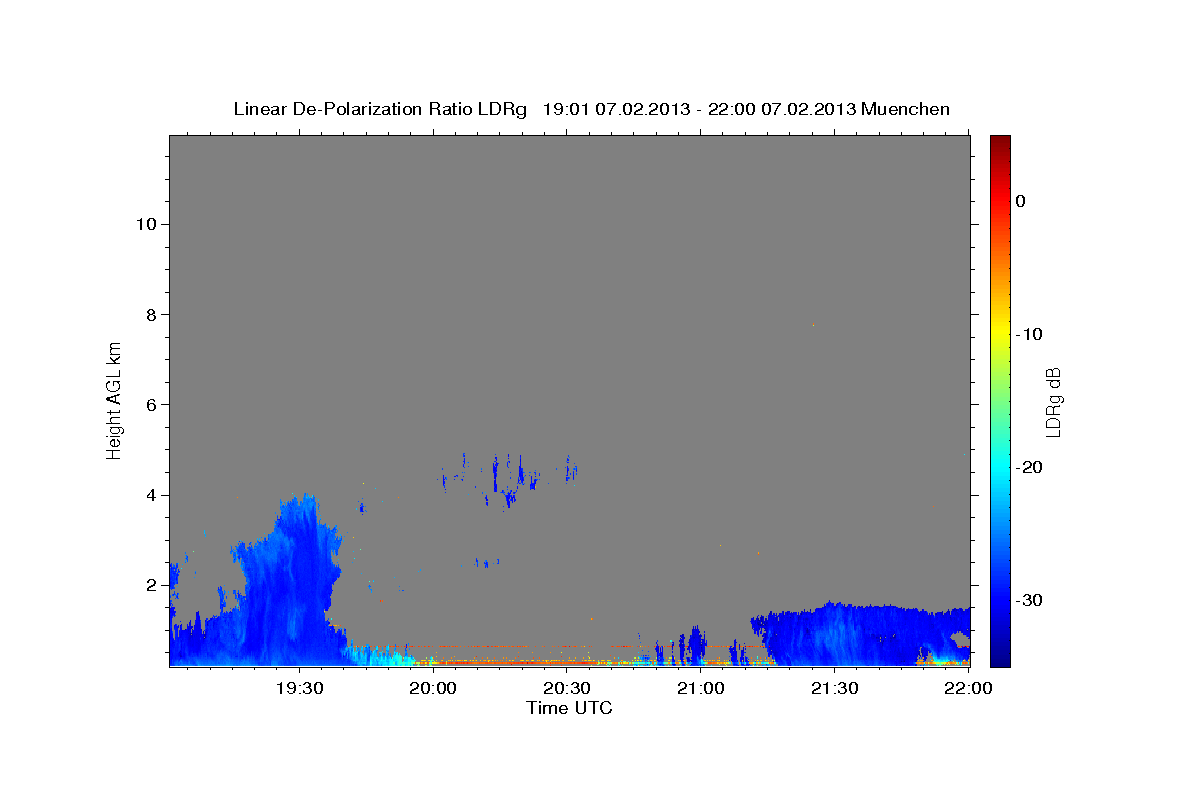This screenshot has width=1200, height=800.
Task: Click the colorbar value '0'
Action: coord(1021,201)
